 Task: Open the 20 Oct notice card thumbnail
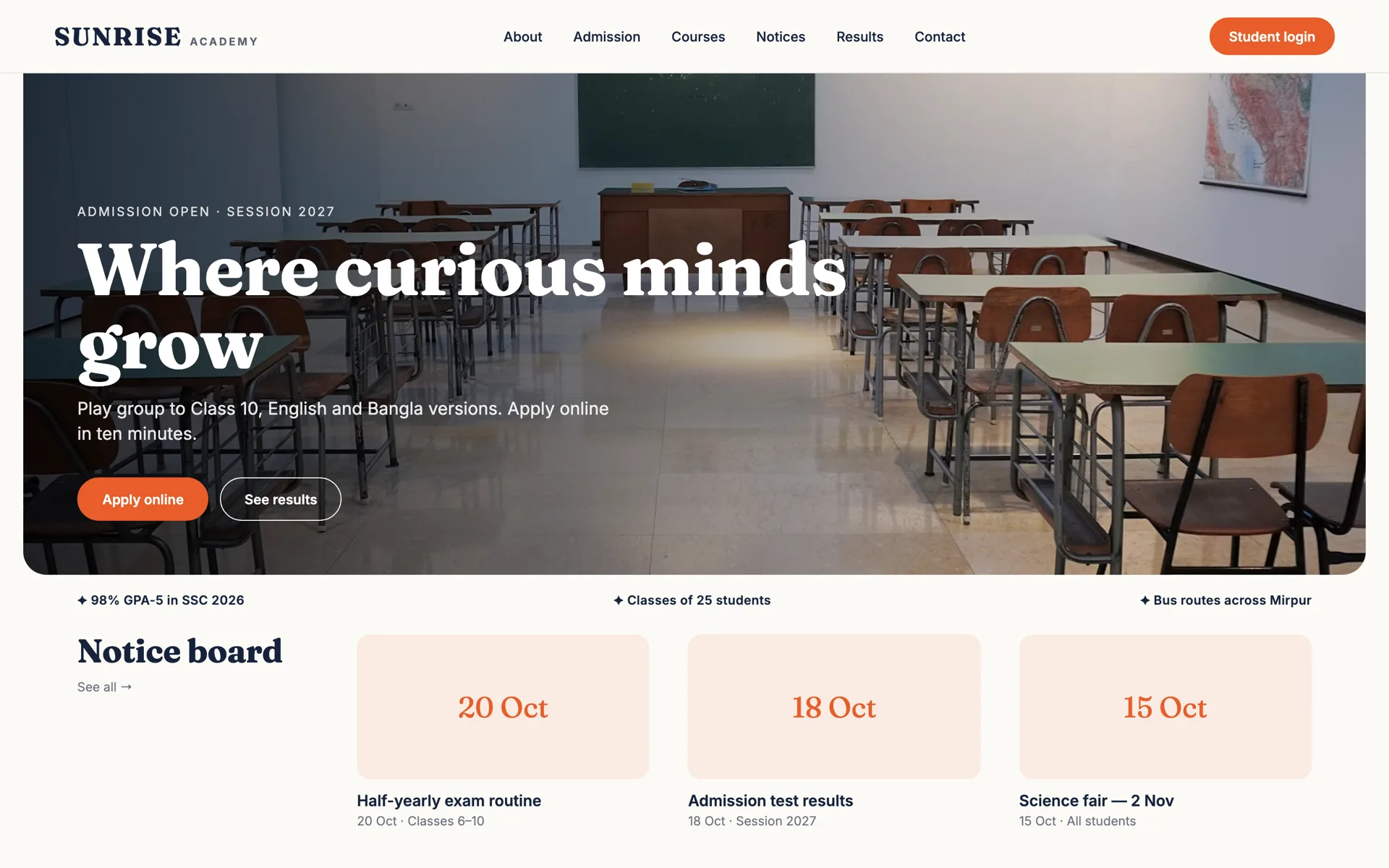point(503,707)
